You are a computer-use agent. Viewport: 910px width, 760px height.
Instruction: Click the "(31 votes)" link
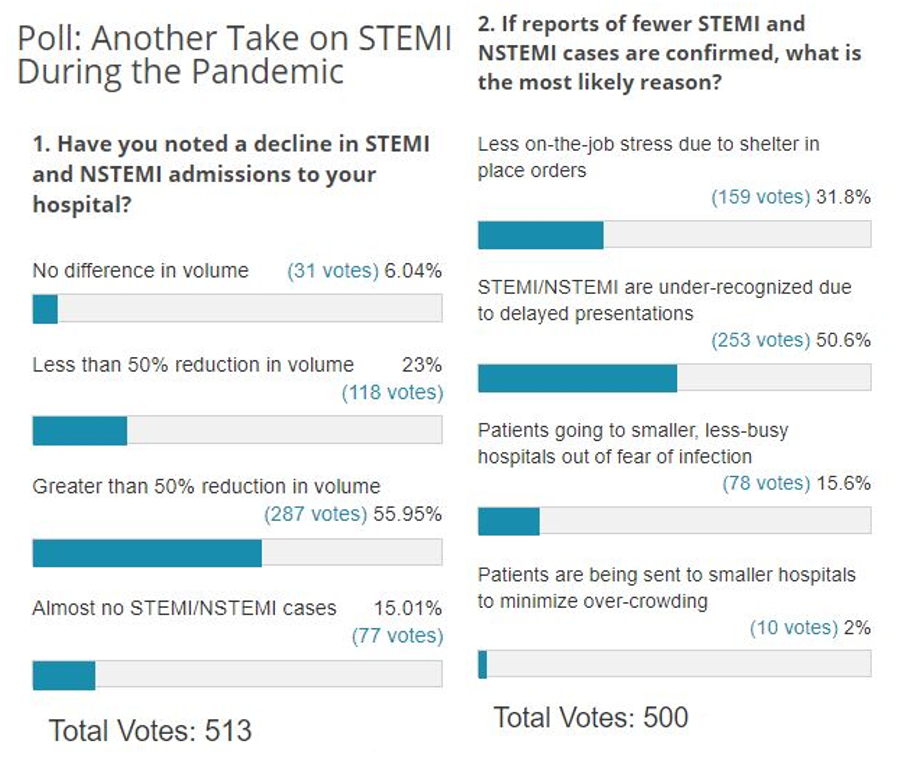pyautogui.click(x=333, y=271)
